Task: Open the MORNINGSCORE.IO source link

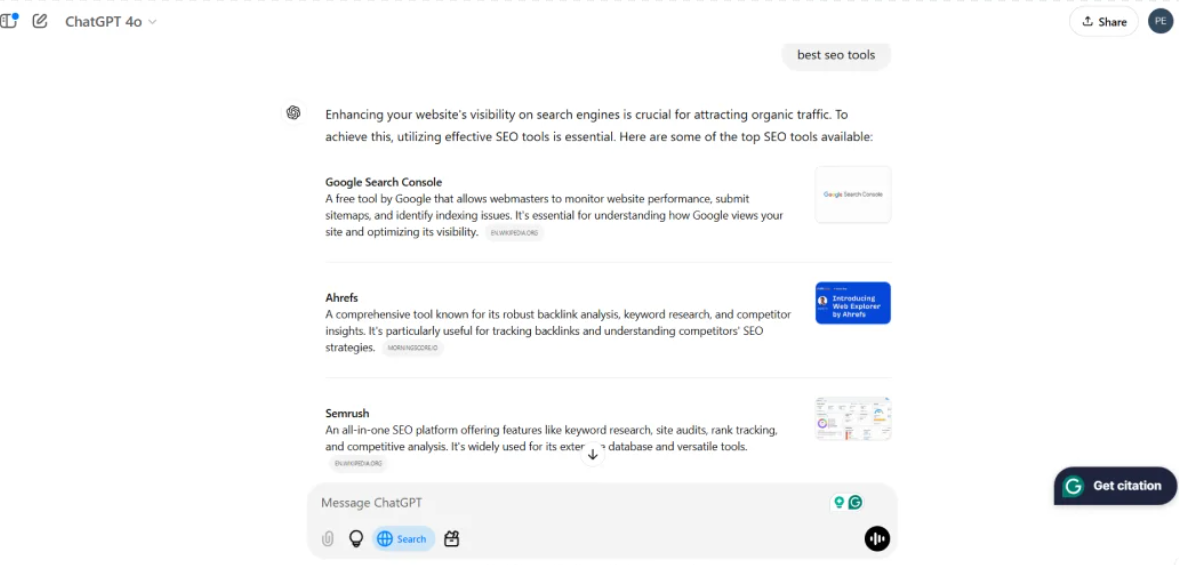Action: (x=412, y=348)
